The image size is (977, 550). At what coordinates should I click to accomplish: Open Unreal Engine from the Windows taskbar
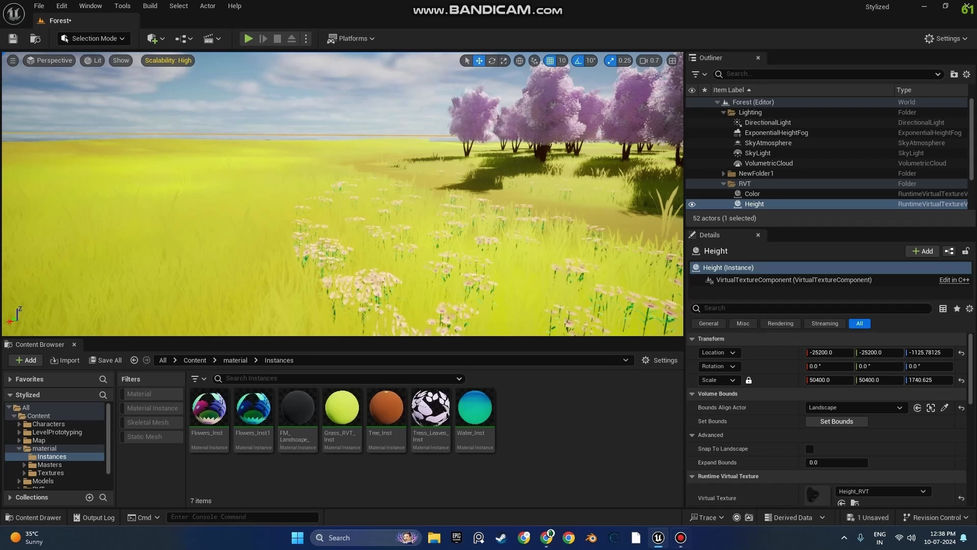[658, 537]
